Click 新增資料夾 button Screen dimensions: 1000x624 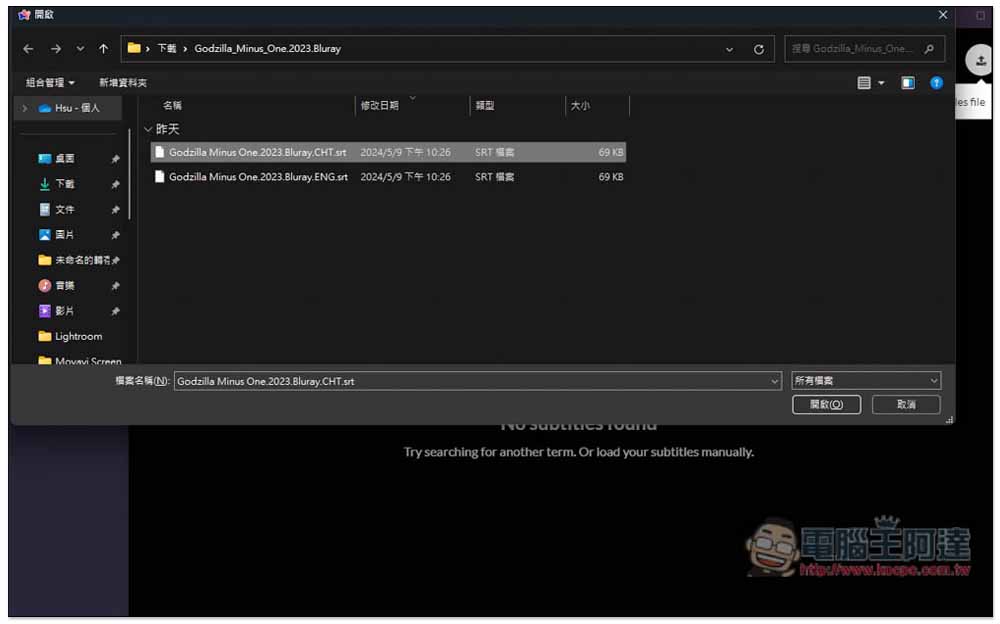point(122,82)
